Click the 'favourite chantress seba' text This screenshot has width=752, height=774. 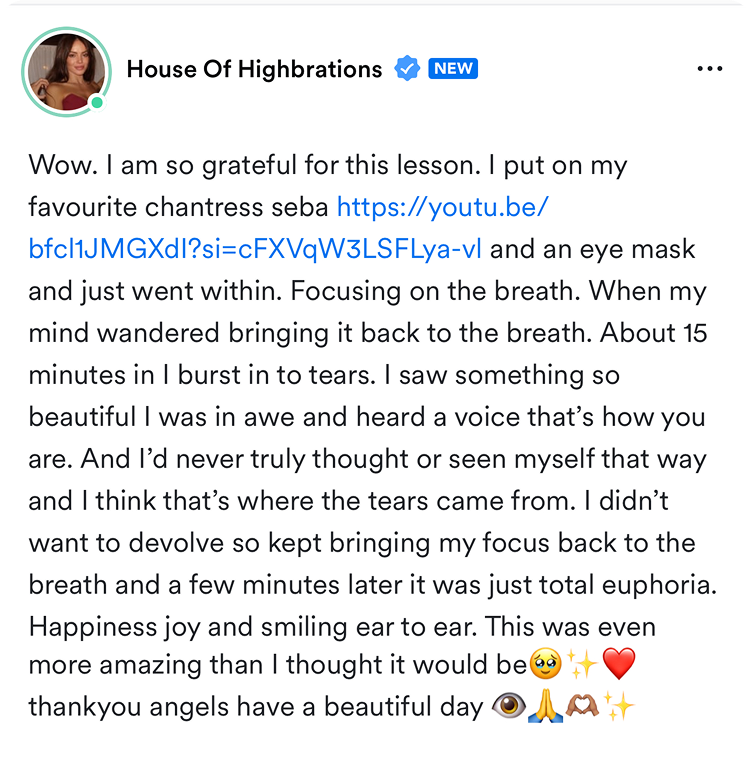click(178, 207)
